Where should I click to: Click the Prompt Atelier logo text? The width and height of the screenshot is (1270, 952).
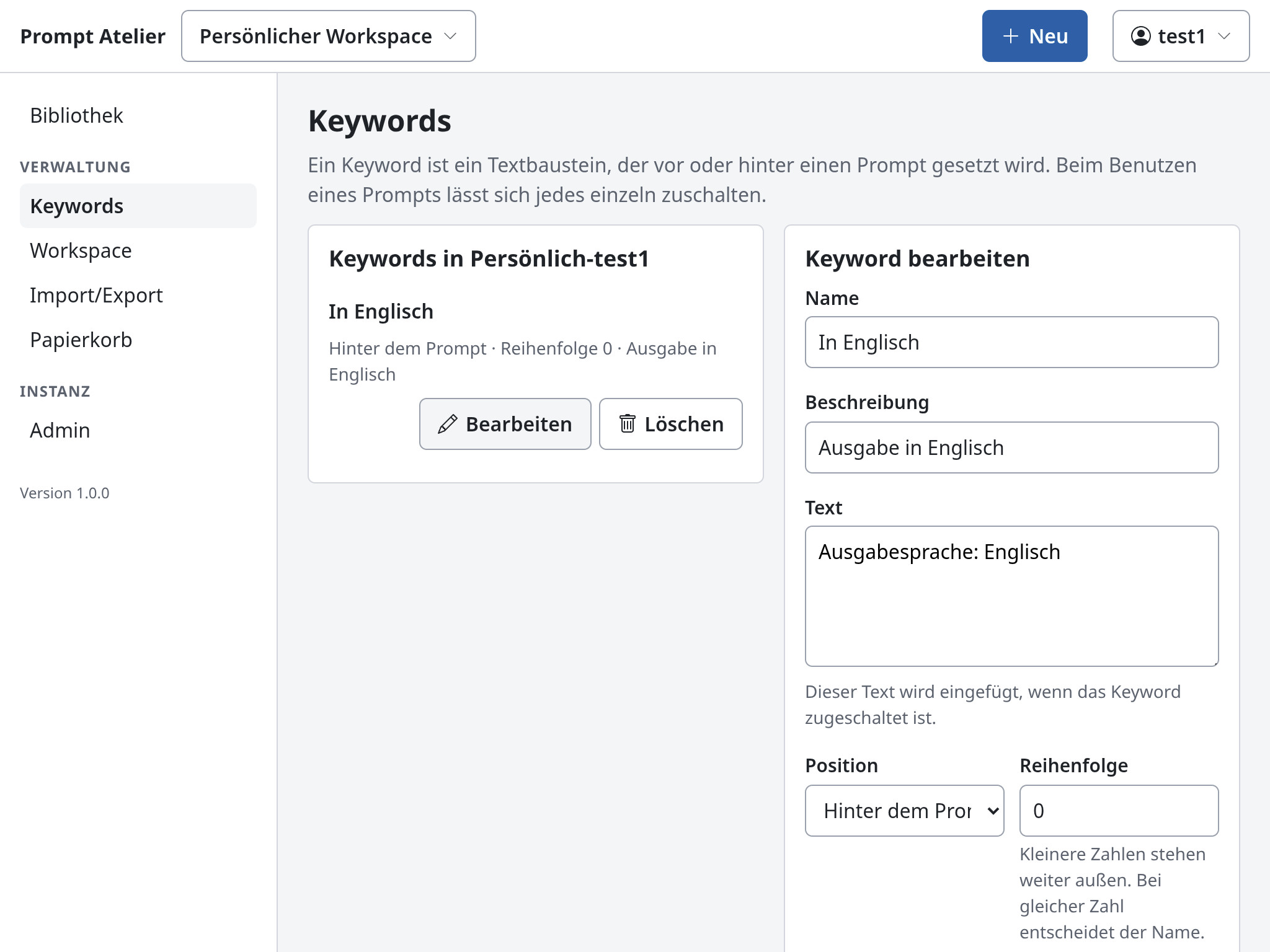click(93, 36)
